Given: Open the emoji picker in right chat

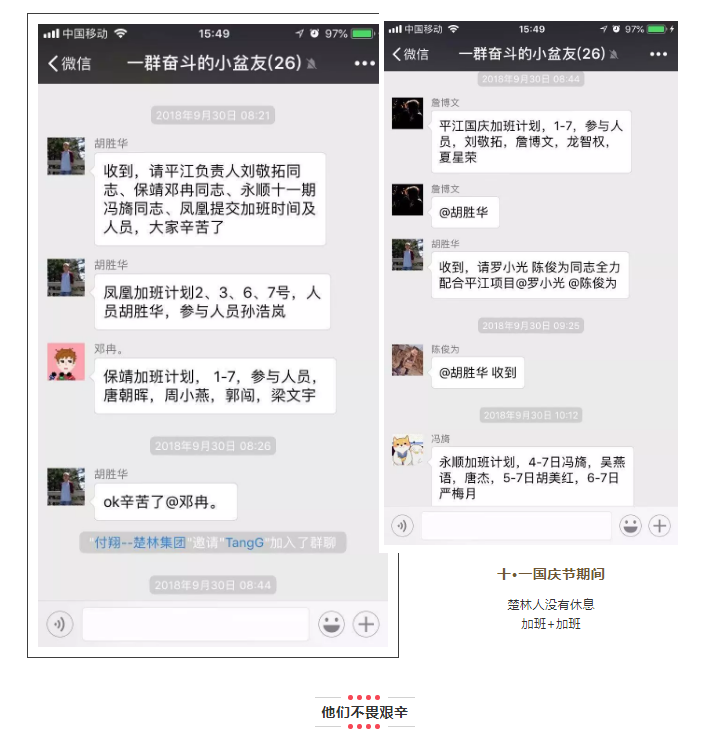Looking at the screenshot, I should point(630,526).
